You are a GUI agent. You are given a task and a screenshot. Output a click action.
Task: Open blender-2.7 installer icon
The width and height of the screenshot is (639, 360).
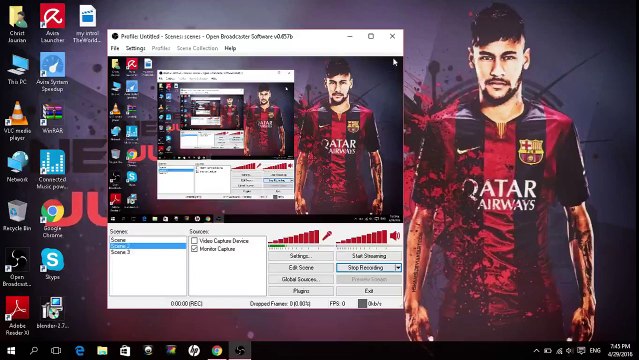point(52,313)
